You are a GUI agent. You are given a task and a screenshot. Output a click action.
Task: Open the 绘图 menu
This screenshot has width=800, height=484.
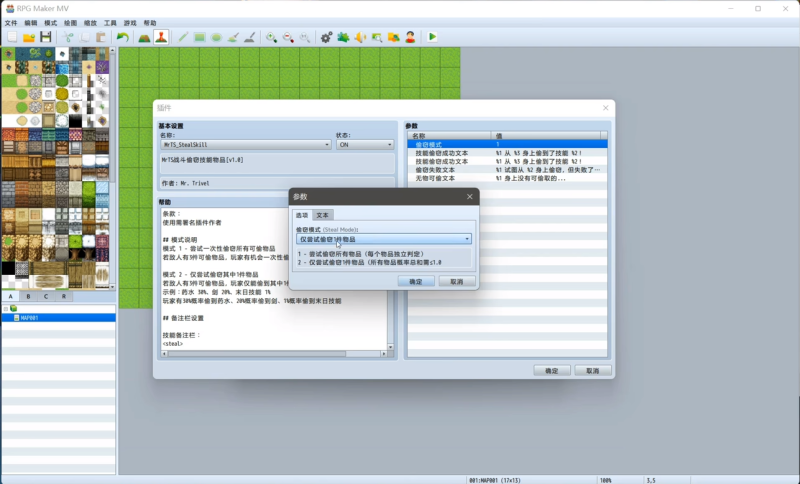[70, 23]
